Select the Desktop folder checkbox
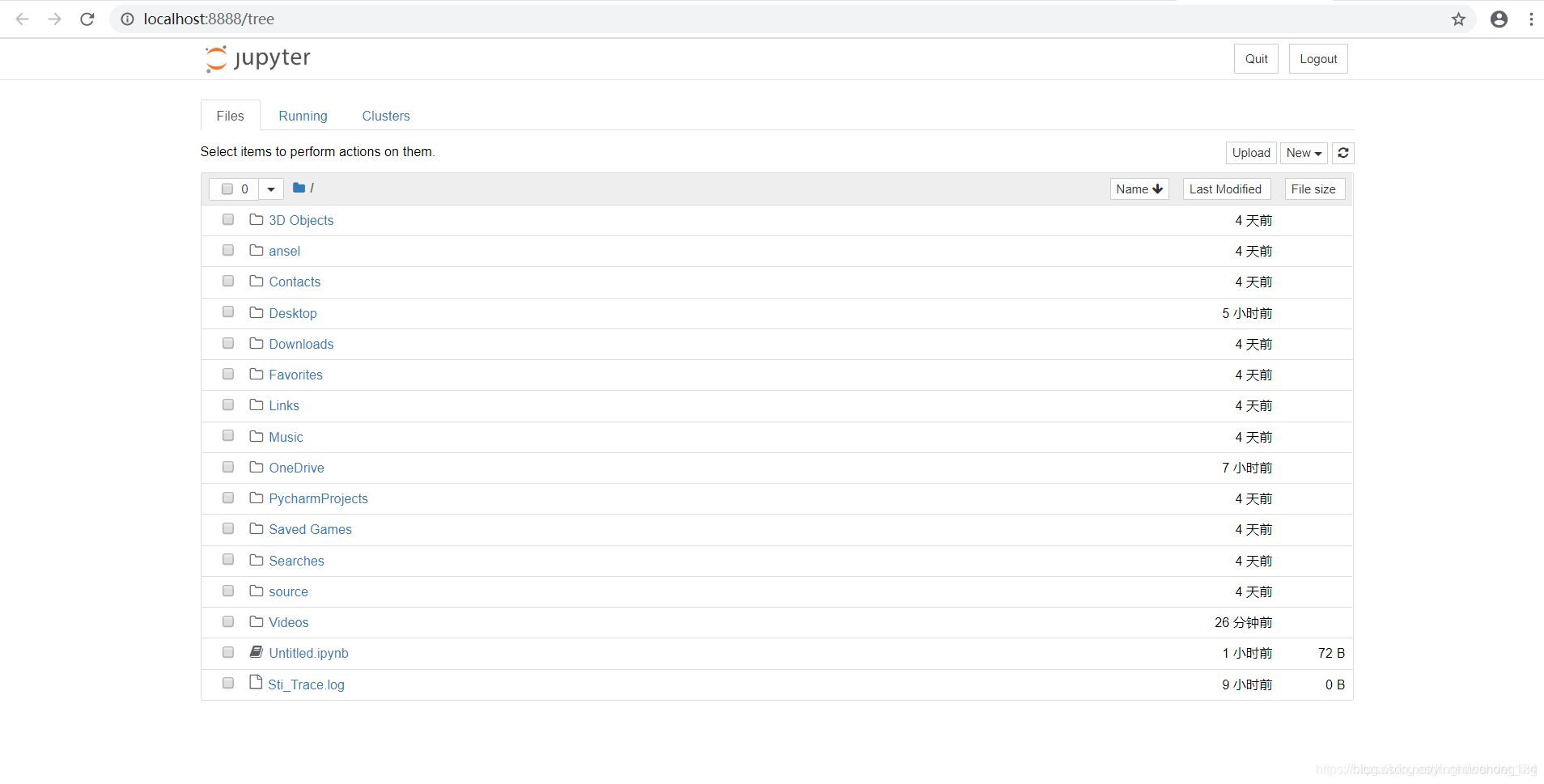This screenshot has width=1544, height=784. tap(228, 312)
